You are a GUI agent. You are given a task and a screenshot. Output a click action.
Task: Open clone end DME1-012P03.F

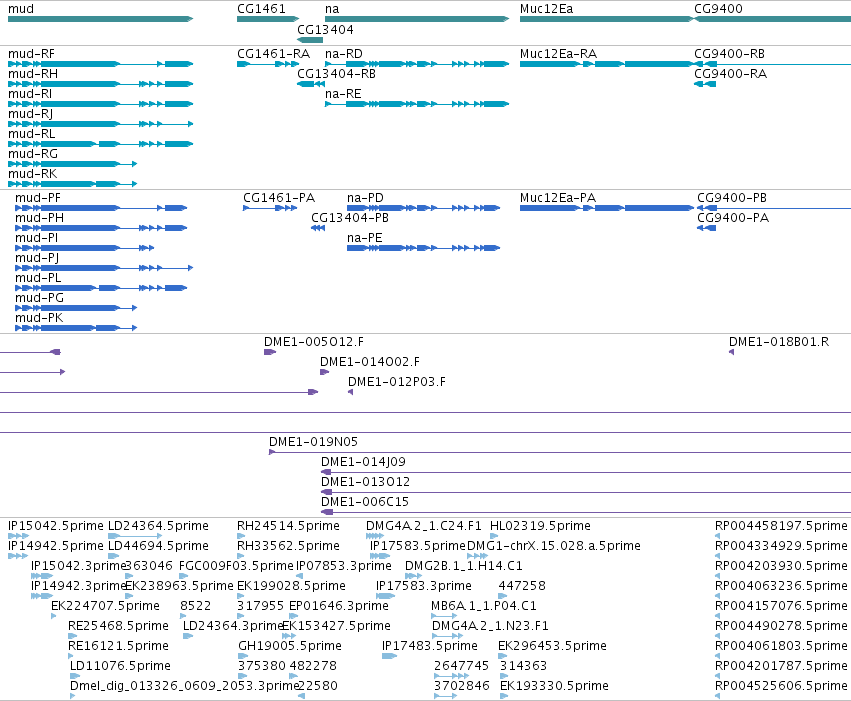pos(351,392)
